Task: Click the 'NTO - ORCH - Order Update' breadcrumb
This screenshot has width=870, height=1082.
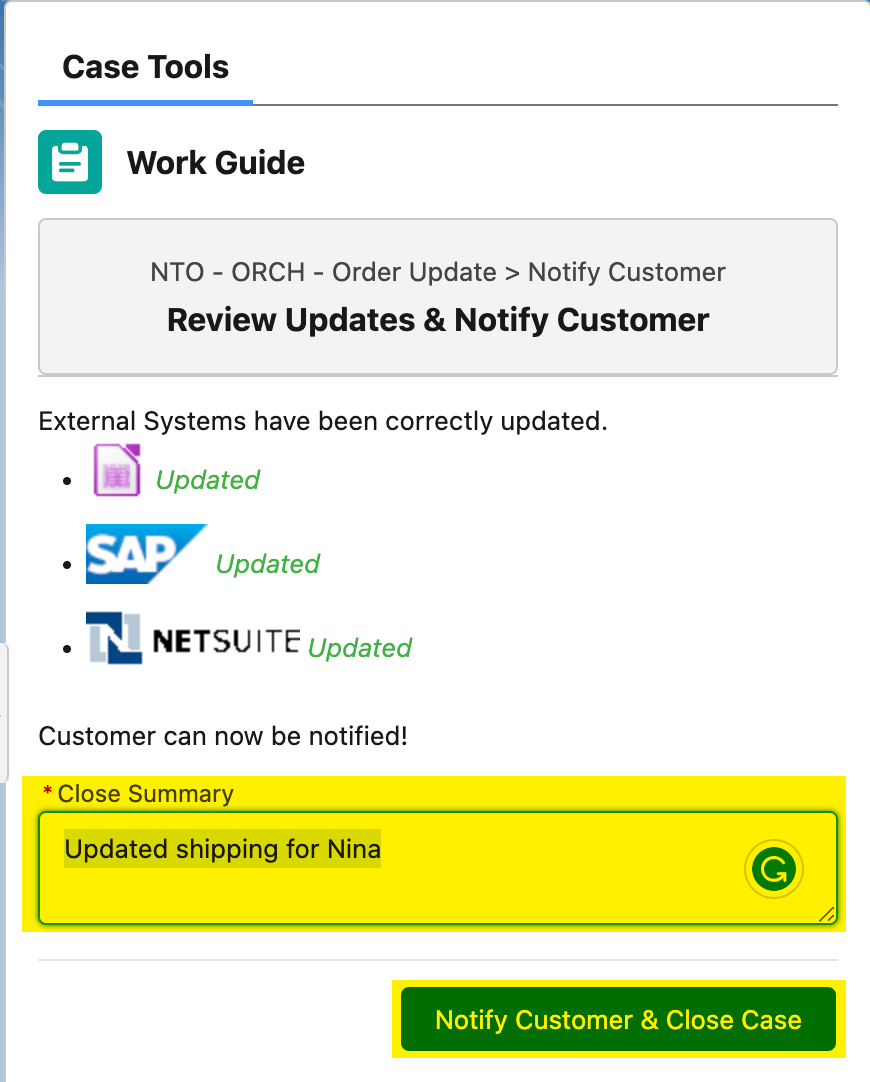Action: [x=324, y=272]
